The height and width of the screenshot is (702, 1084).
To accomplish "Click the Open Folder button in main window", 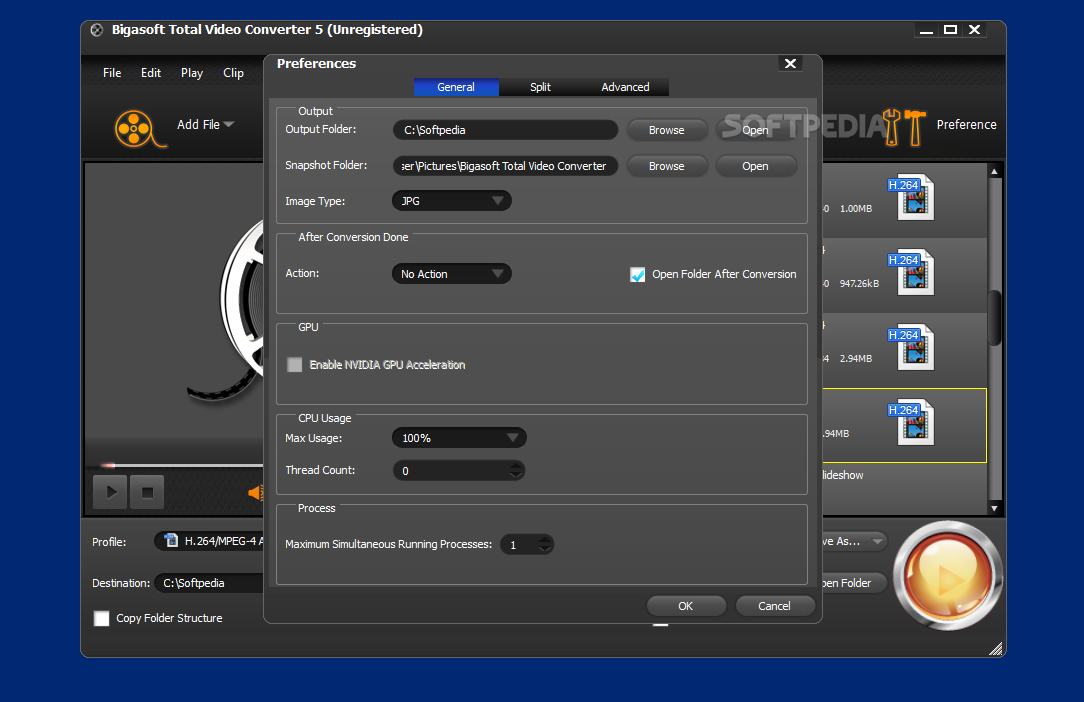I will click(854, 583).
